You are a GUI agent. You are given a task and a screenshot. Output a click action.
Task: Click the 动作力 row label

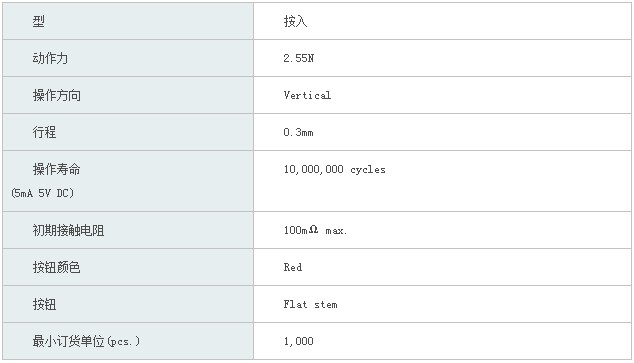pos(50,58)
